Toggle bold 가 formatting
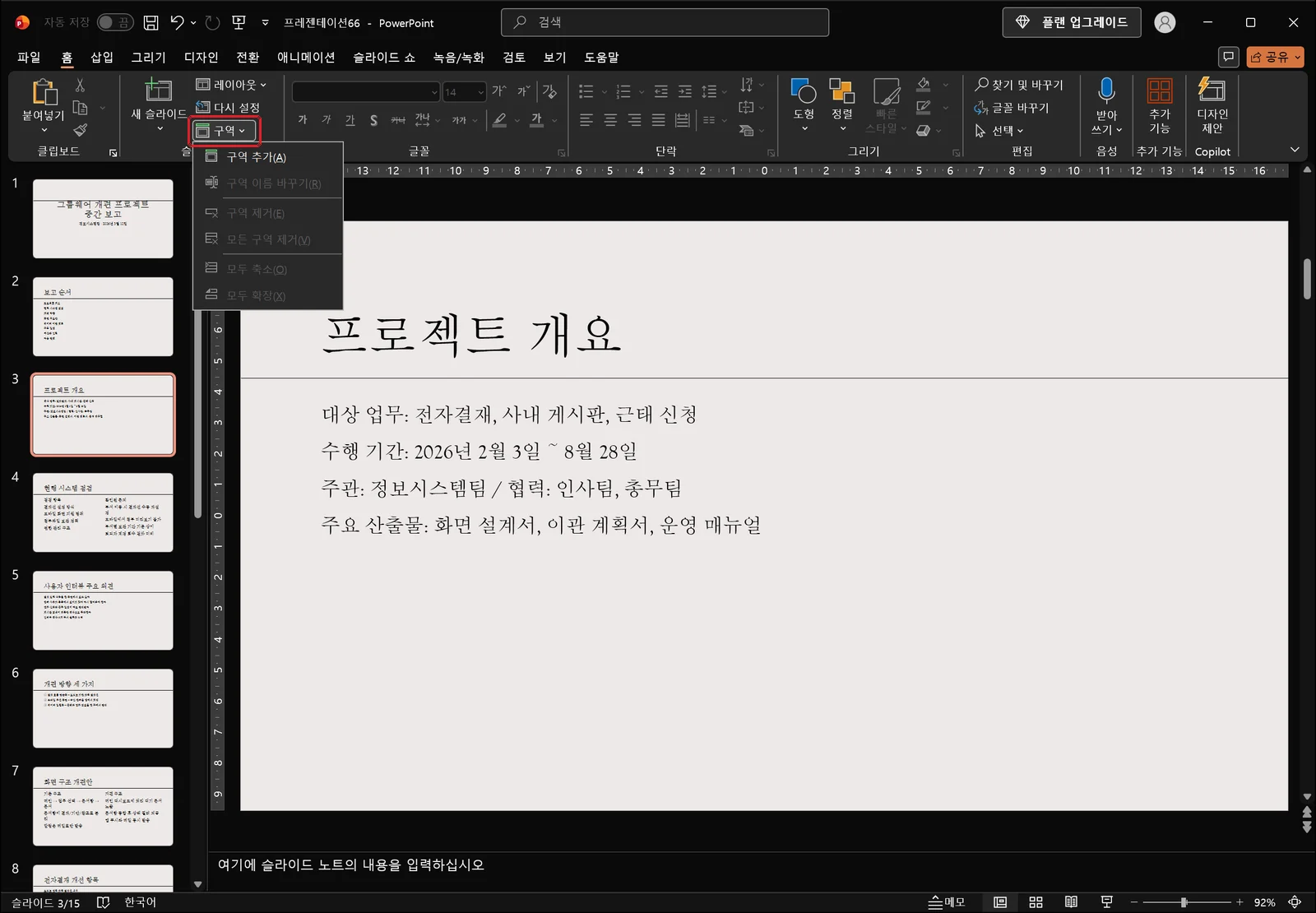The image size is (1316, 913). coord(303,120)
